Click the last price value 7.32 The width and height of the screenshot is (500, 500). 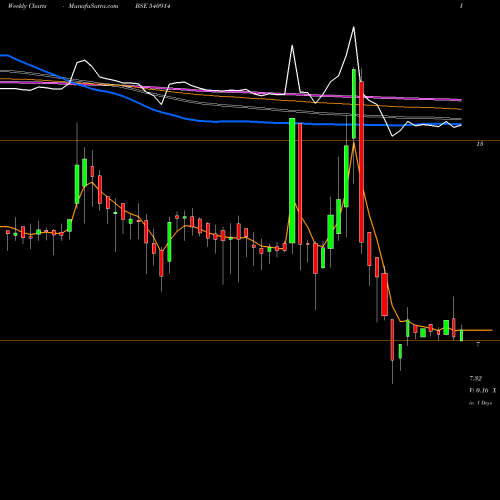476,378
